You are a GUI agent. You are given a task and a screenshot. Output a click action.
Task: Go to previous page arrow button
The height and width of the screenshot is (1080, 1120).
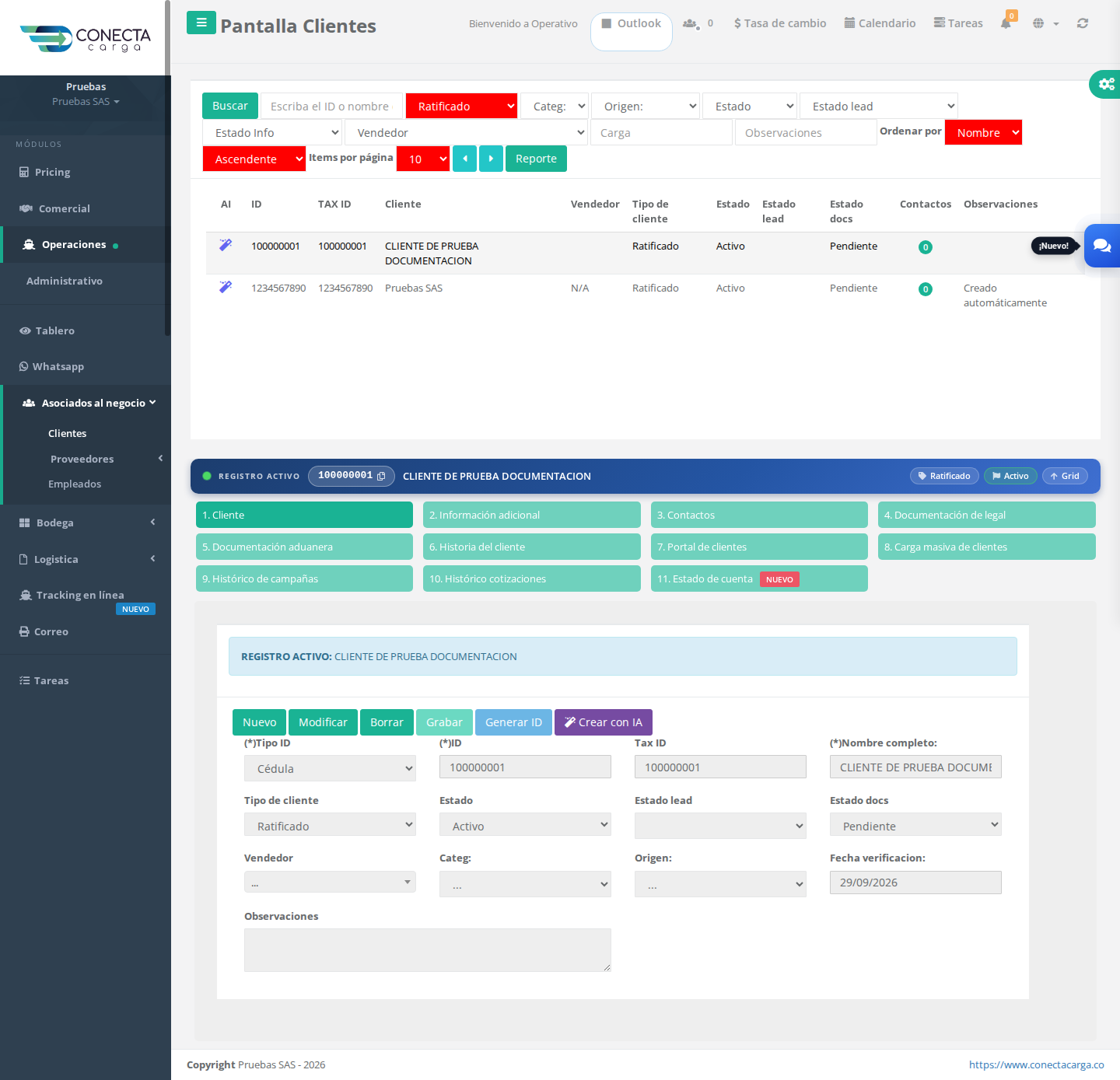point(464,159)
